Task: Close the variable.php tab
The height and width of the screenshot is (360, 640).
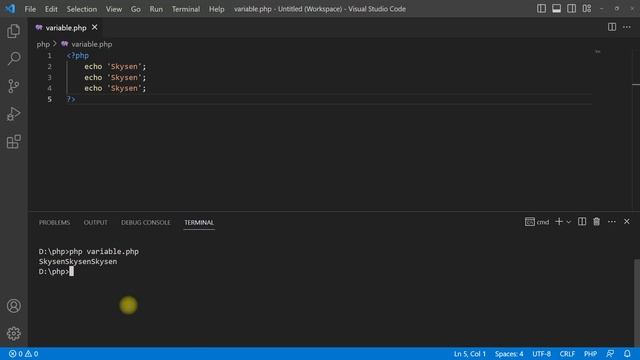Action: [95, 27]
